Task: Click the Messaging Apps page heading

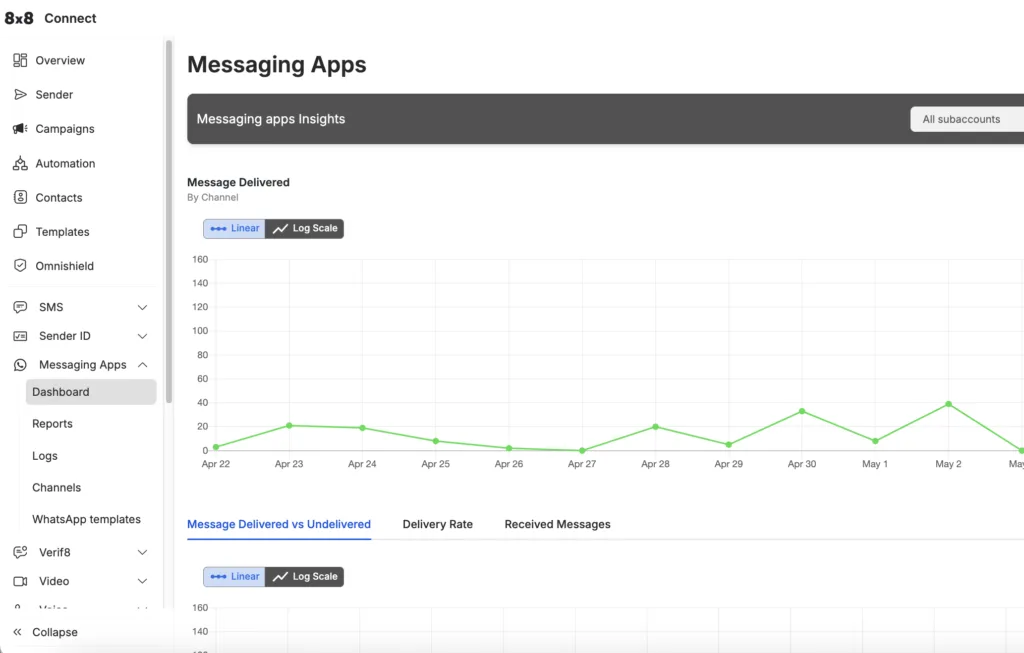Action: [x=277, y=65]
